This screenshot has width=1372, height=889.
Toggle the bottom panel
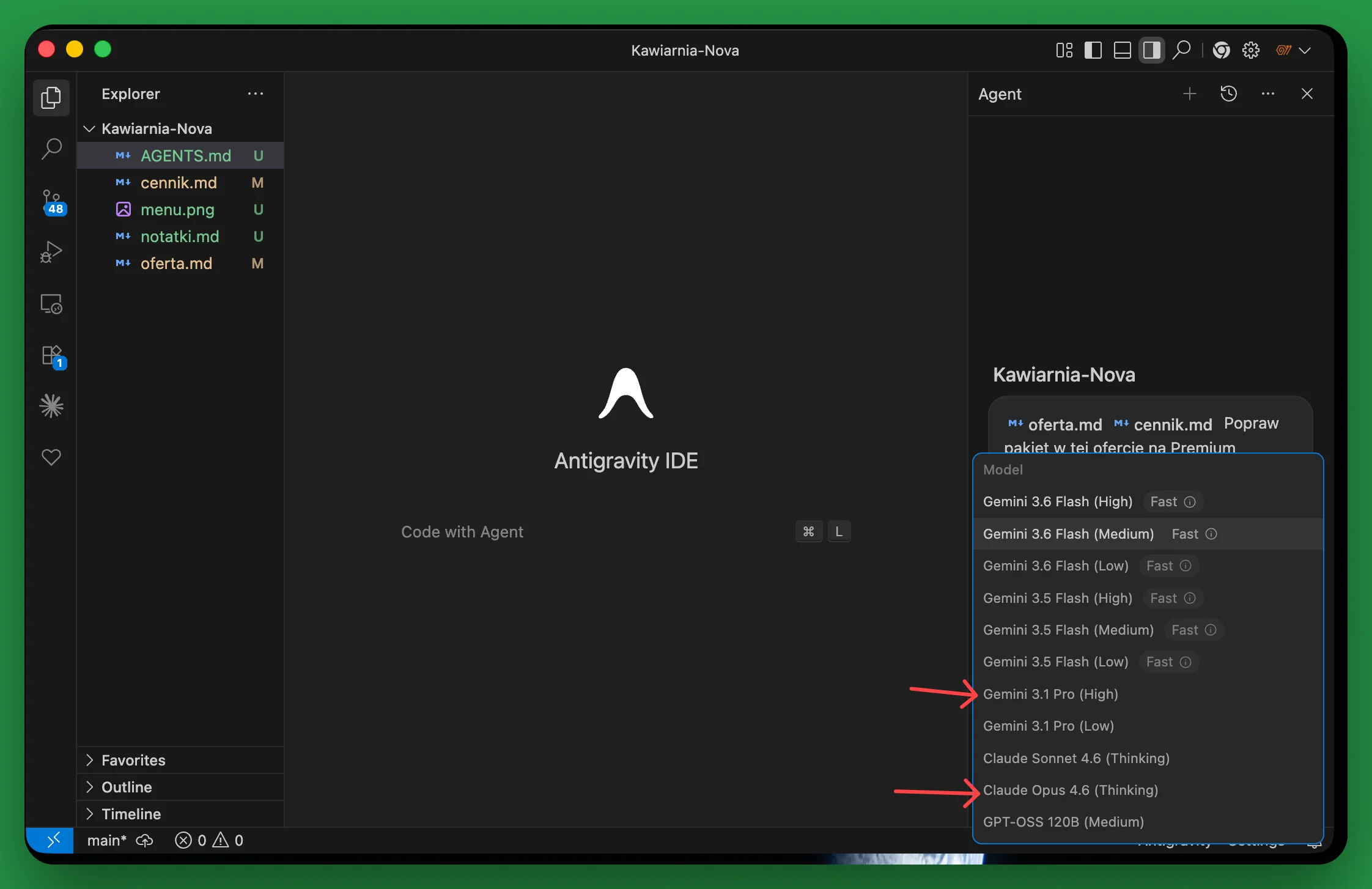[x=1123, y=50]
